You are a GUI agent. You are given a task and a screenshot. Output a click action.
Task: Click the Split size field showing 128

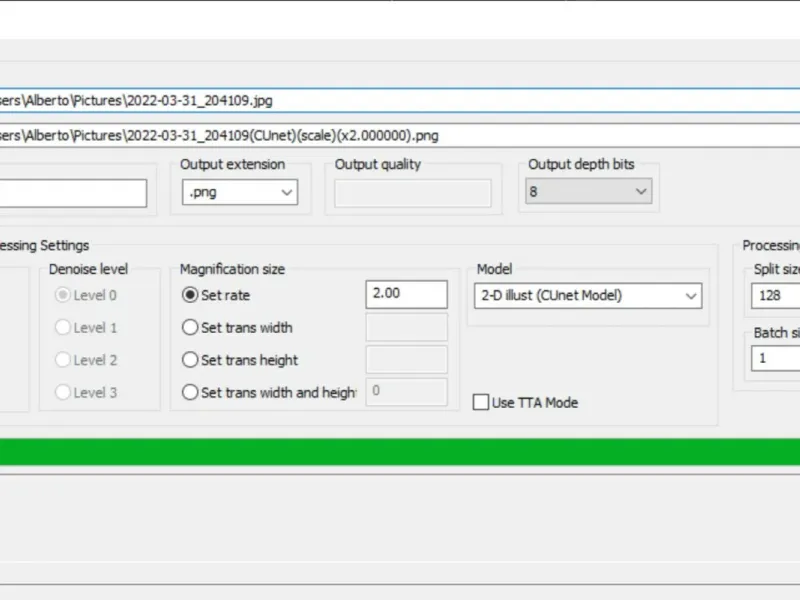tap(776, 296)
